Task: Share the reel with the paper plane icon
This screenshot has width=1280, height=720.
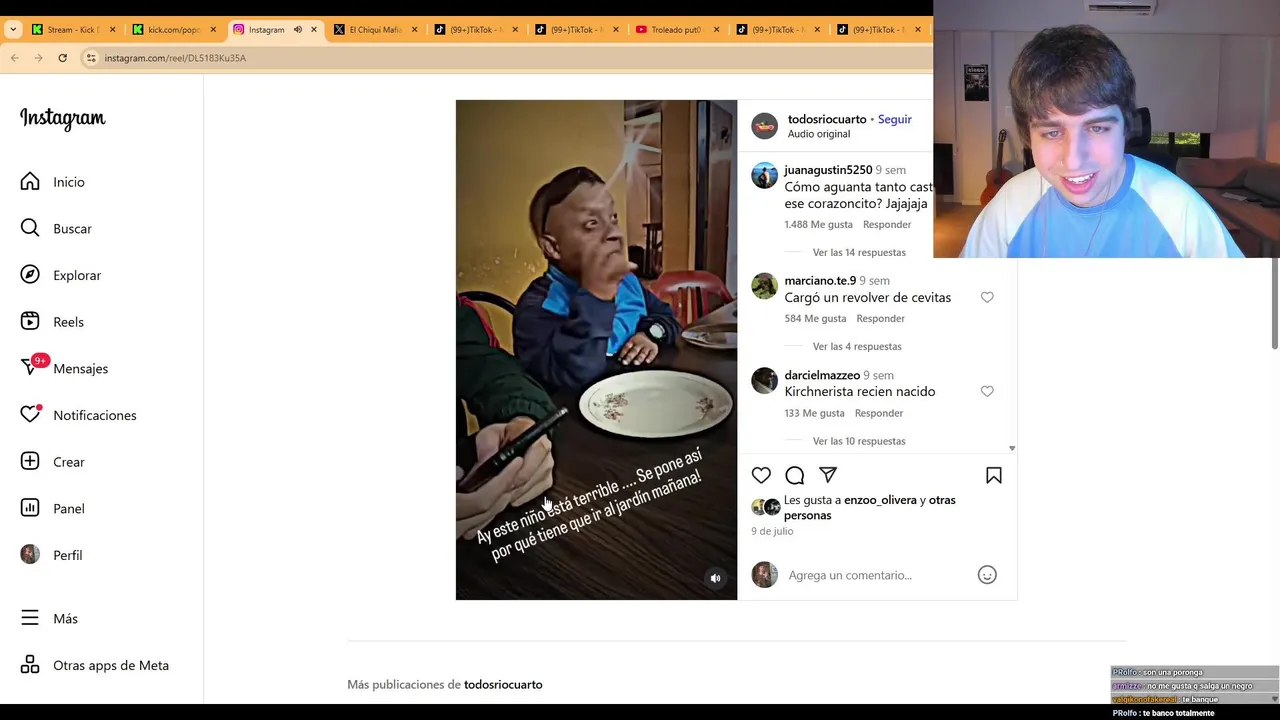Action: tap(828, 476)
